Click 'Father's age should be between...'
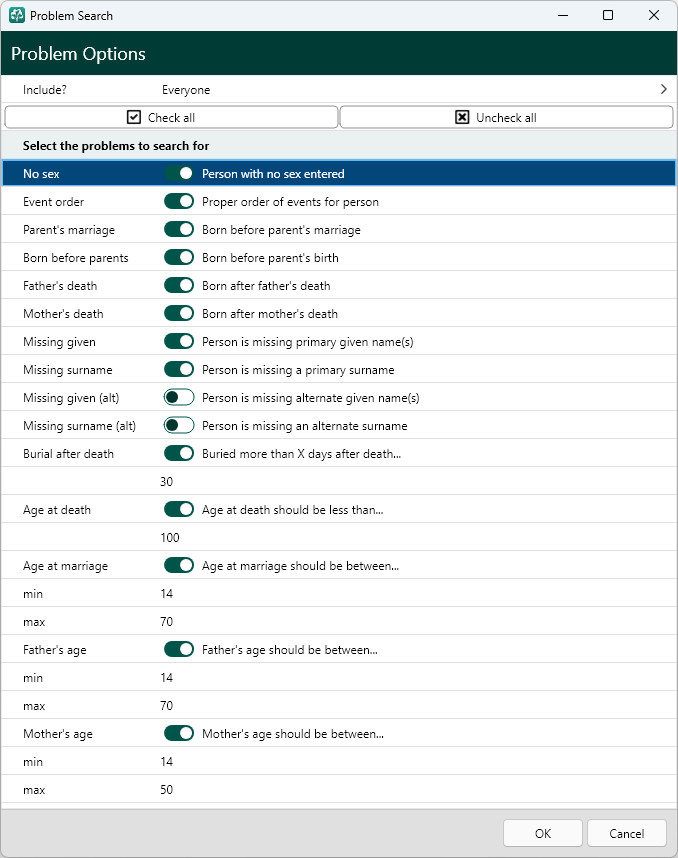The image size is (678, 858). pyautogui.click(x=289, y=650)
